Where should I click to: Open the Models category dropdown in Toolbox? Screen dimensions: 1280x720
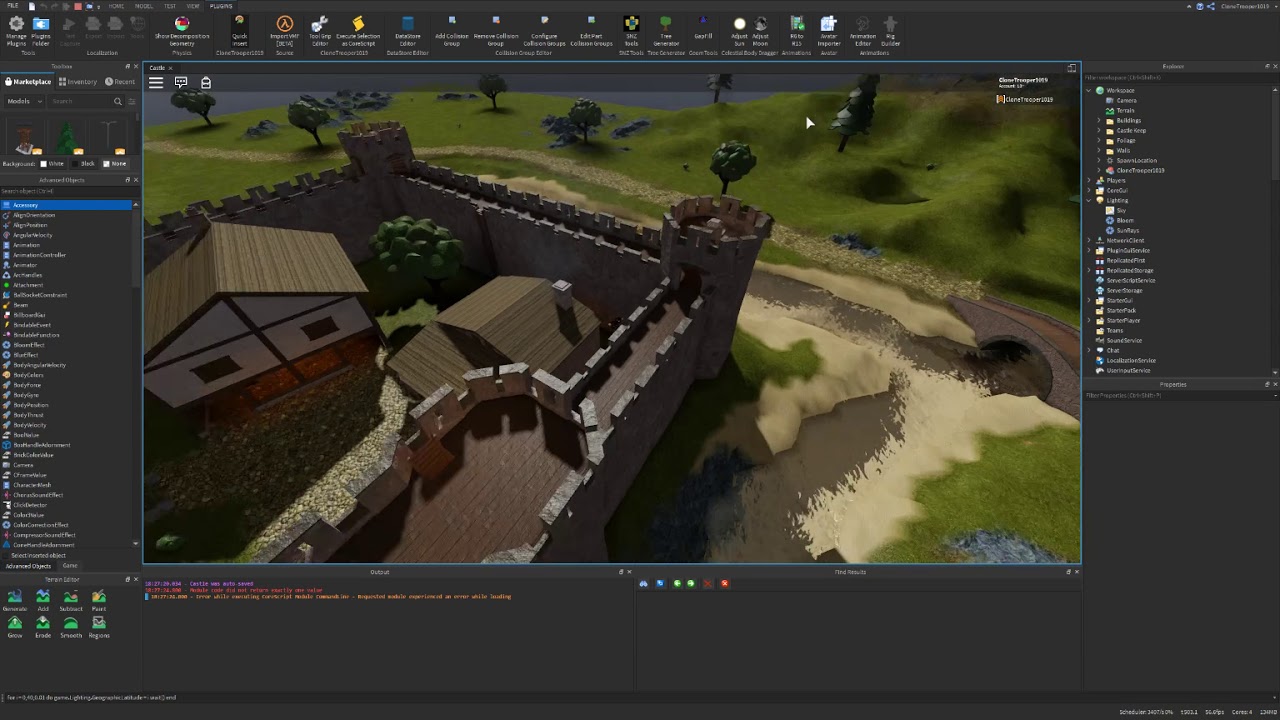23,101
